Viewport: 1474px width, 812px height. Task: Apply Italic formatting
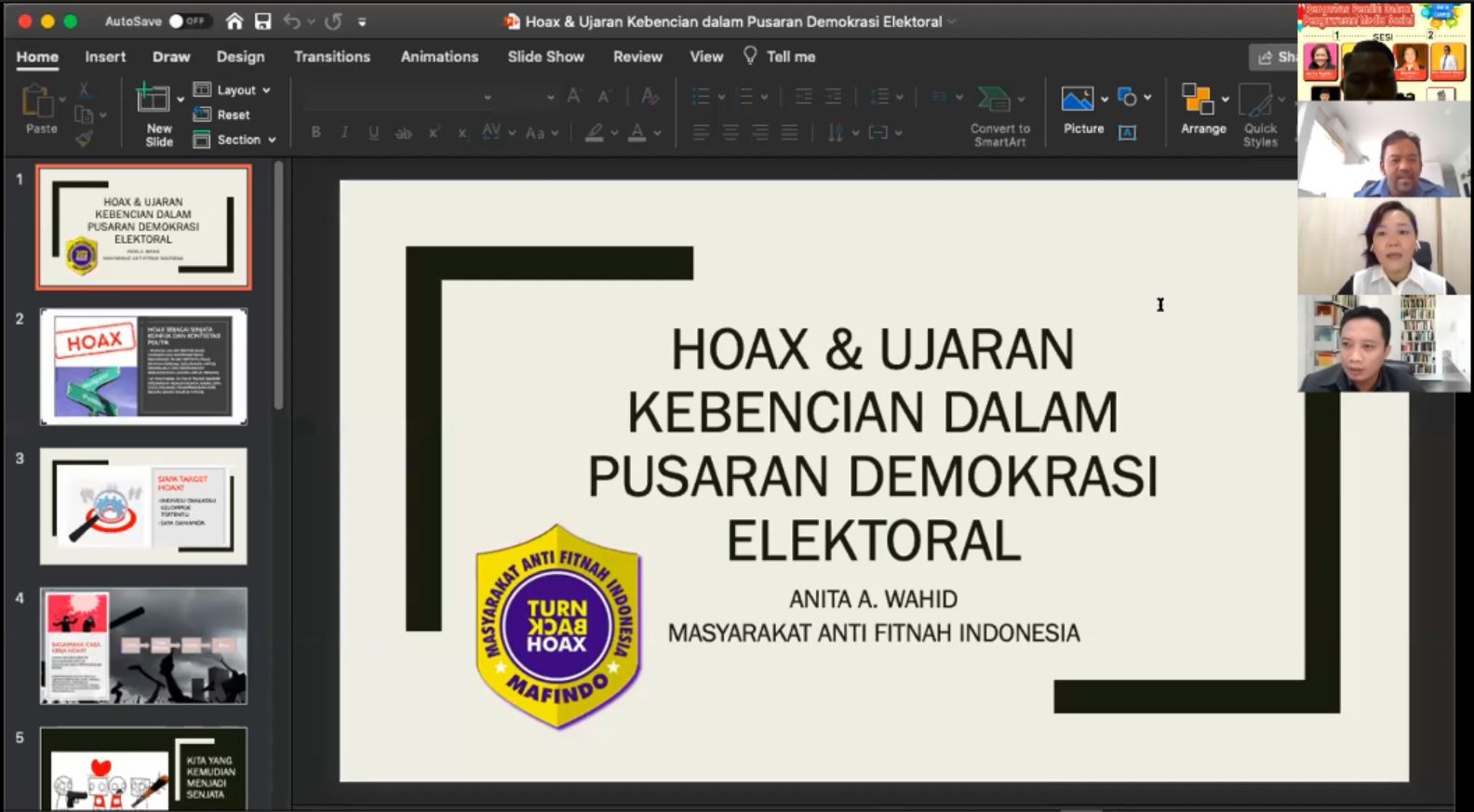(344, 133)
